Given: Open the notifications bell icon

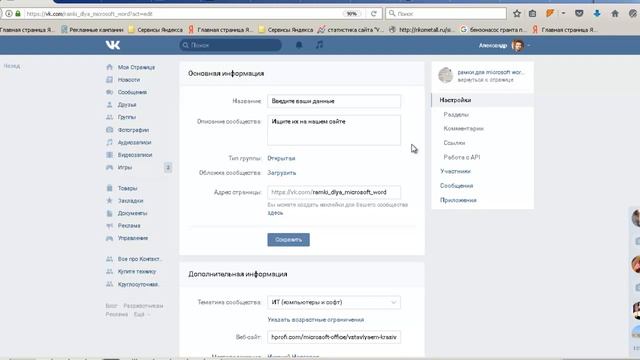Looking at the screenshot, I should click(x=299, y=45).
